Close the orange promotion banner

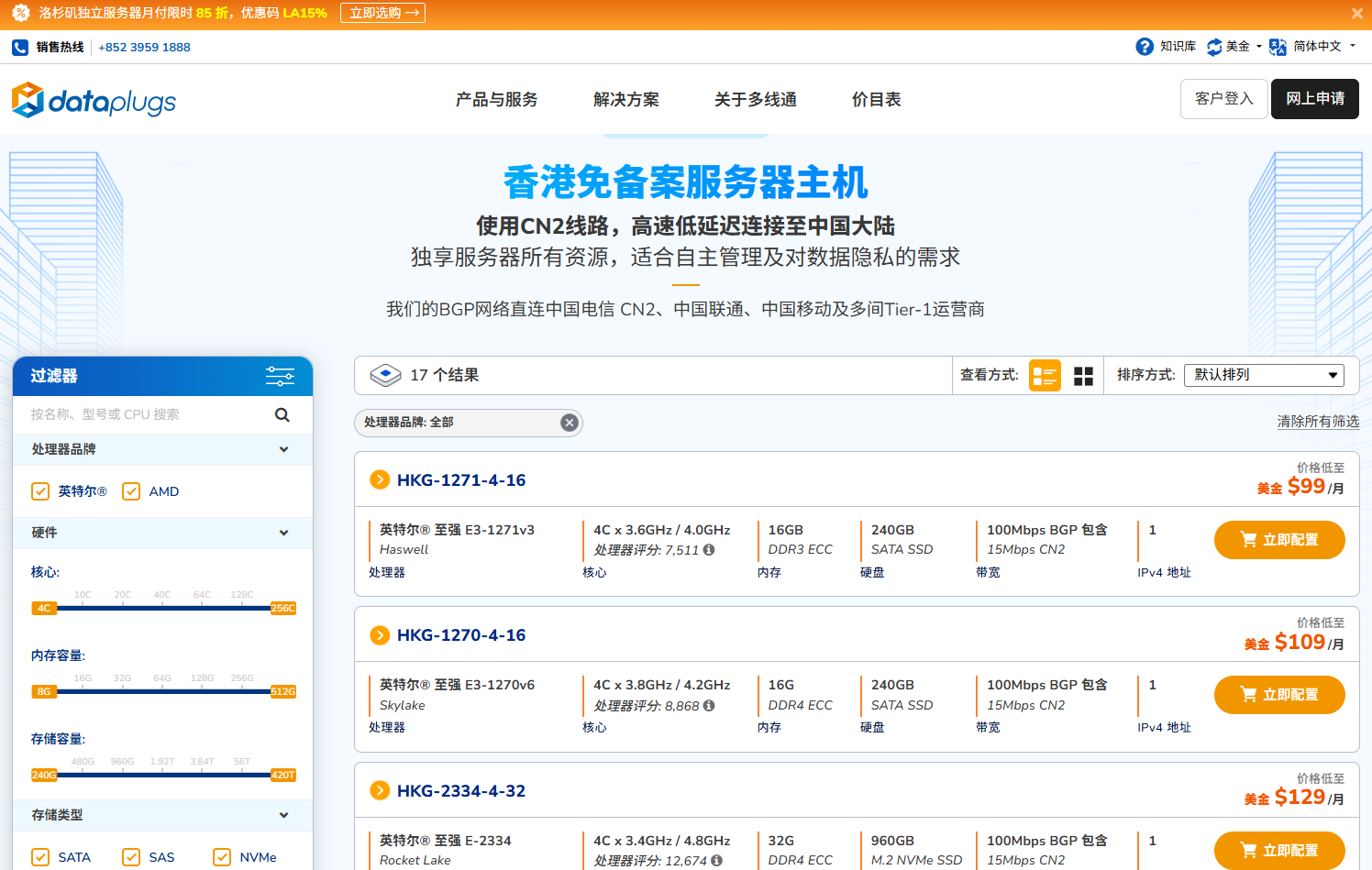coord(1357,14)
